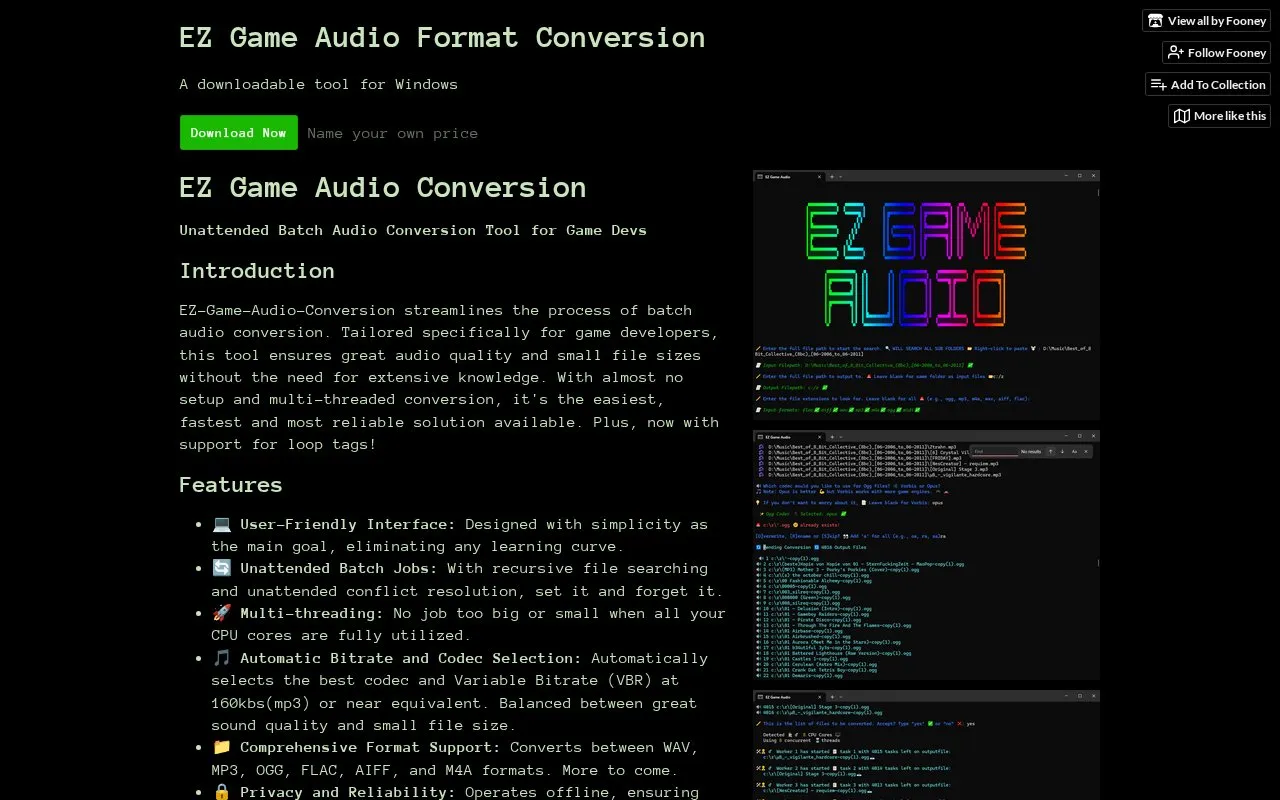Click the itch.io icon beside View all
Screen dimensions: 1280x800
pos(1156,21)
